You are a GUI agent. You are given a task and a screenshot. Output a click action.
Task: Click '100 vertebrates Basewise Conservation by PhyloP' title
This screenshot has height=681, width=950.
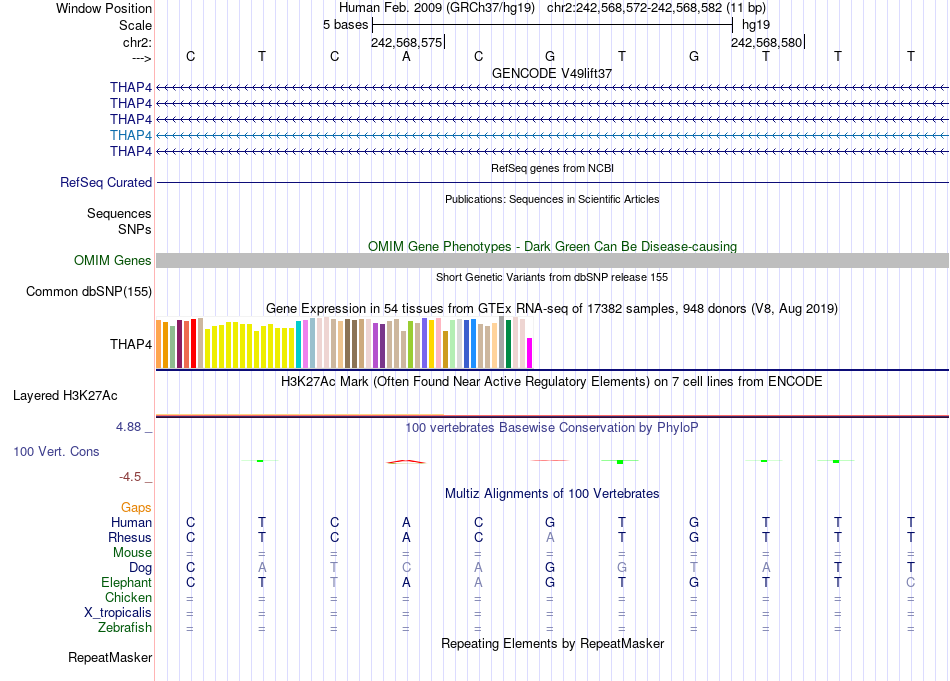point(552,428)
